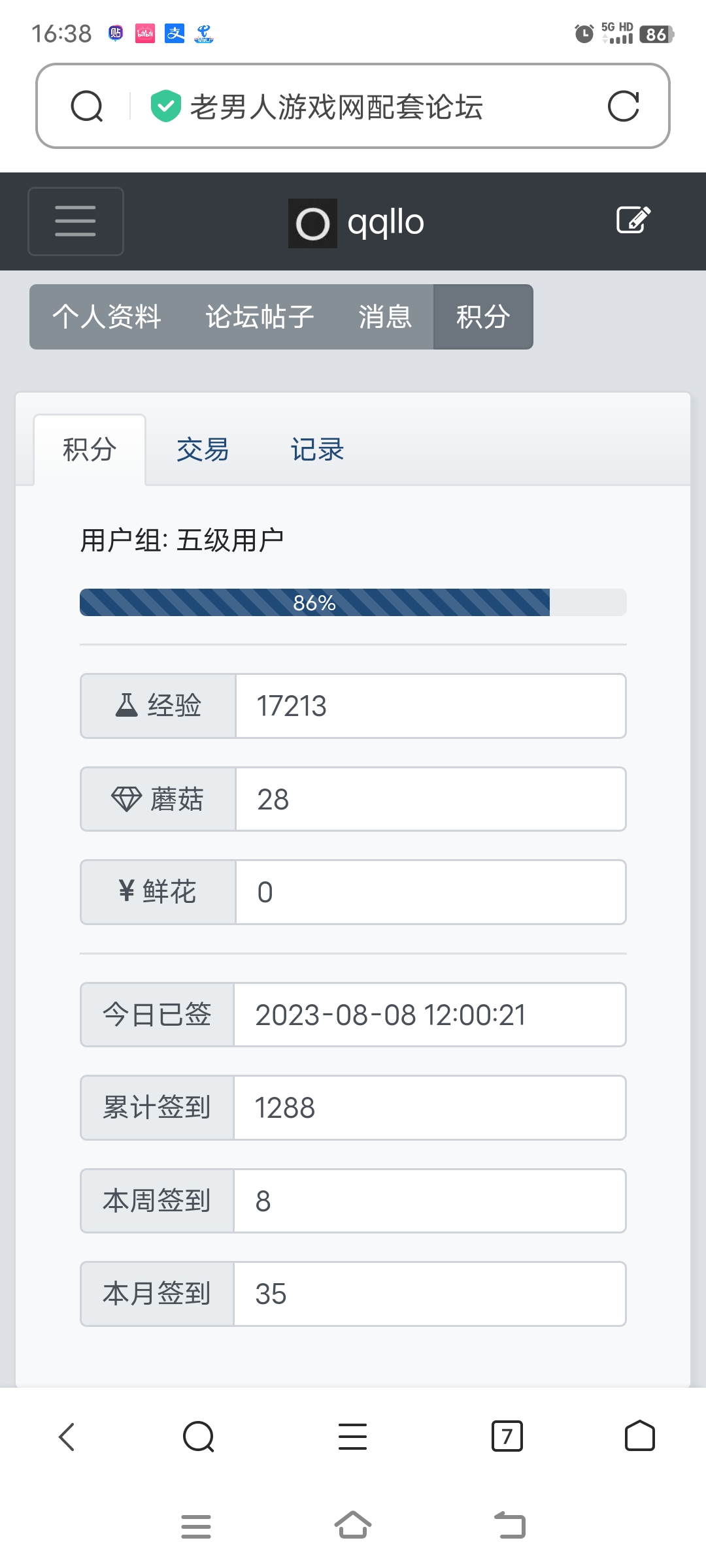Screen dimensions: 706x1568
Task: Tap the 经验 value field 17213
Action: pyautogui.click(x=430, y=706)
